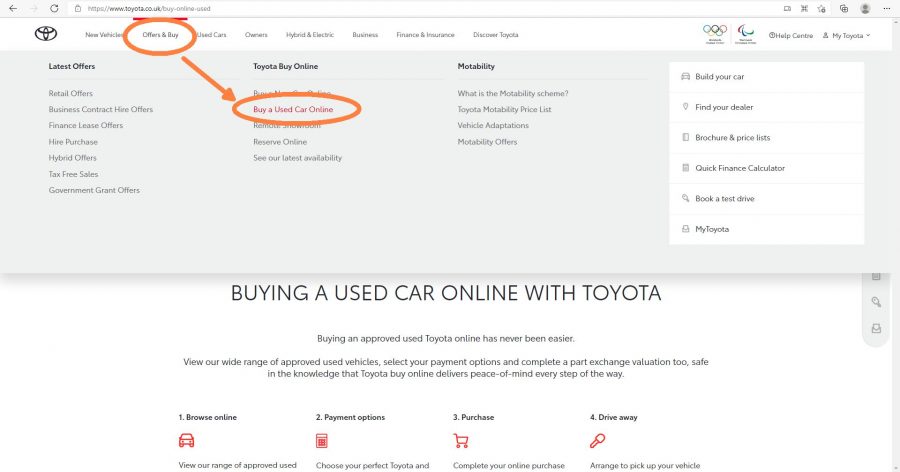Select Buy a Used Car Online
Viewport: 900px width, 472px height.
coord(293,109)
